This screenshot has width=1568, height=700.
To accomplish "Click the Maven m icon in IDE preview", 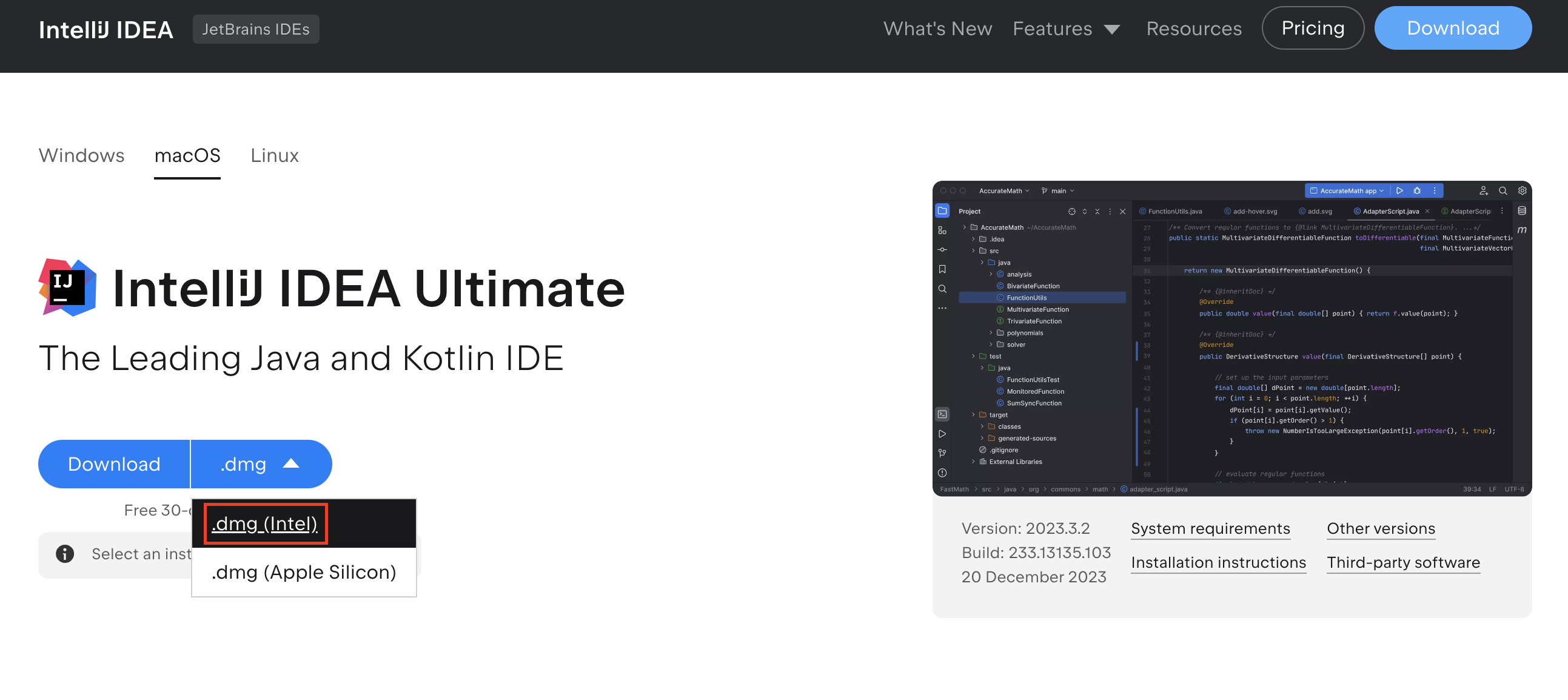I will pyautogui.click(x=1522, y=229).
